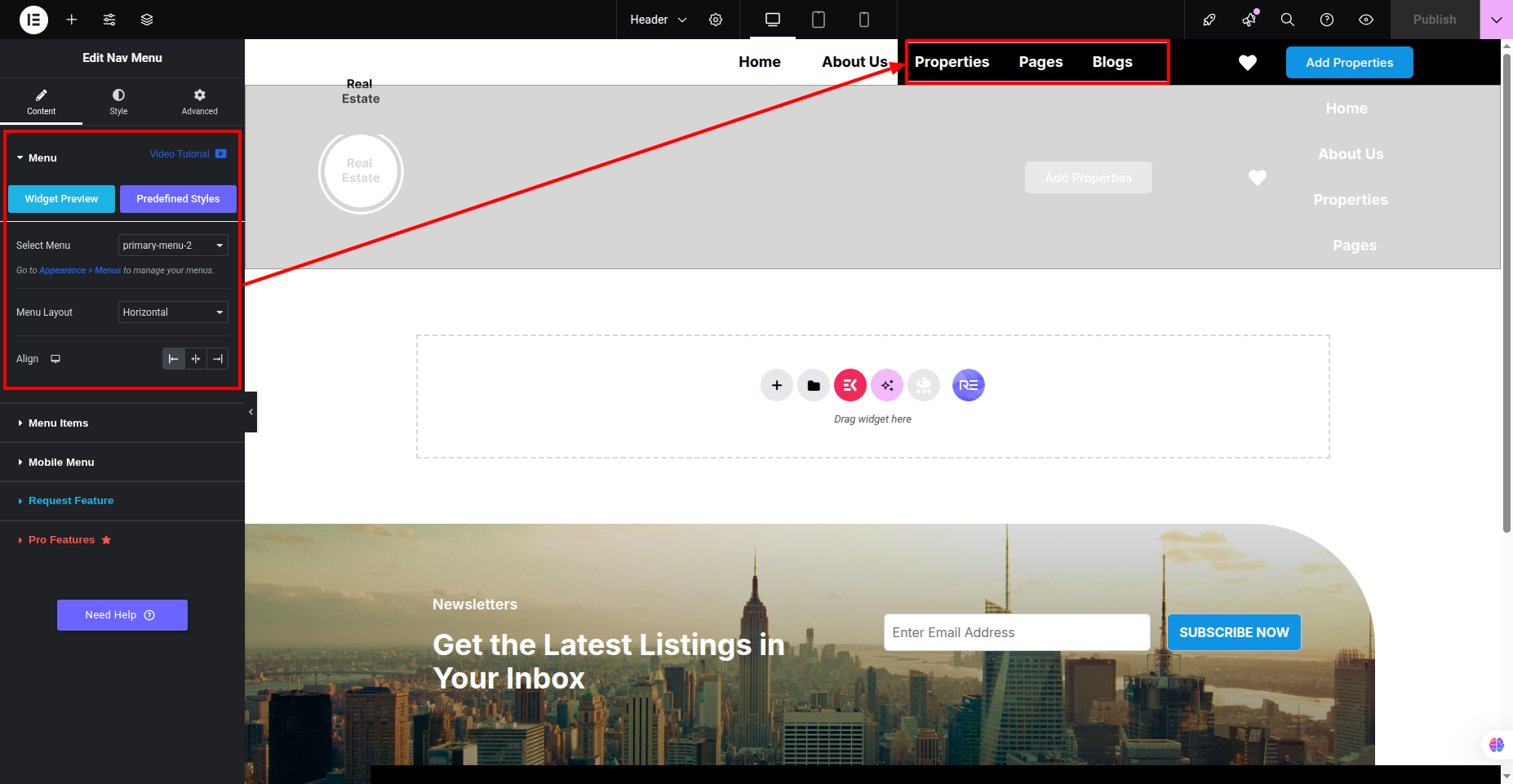The width and height of the screenshot is (1513, 784).
Task: Open Site Settings sliders icon
Action: tap(109, 20)
